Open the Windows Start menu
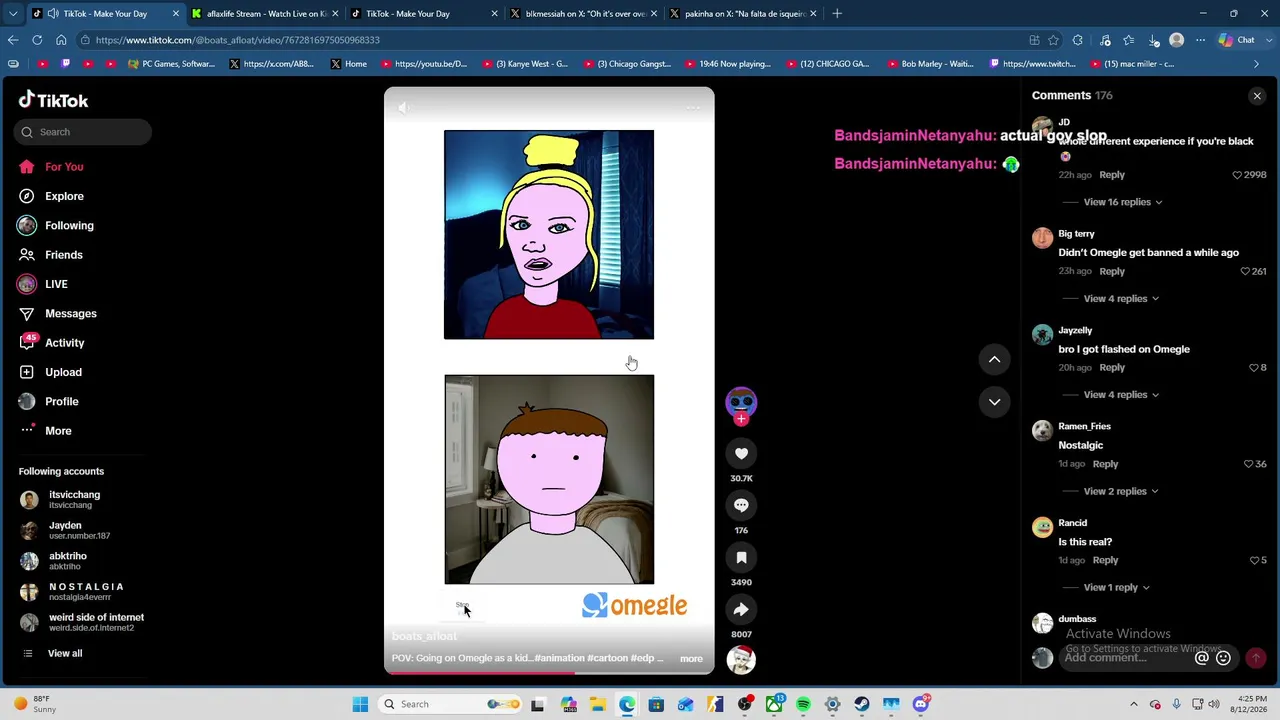This screenshot has width=1280, height=720. coord(360,704)
